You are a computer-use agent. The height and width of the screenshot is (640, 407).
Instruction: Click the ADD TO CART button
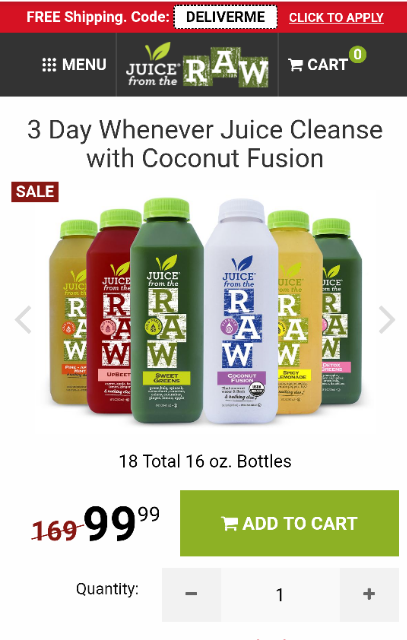pos(289,523)
